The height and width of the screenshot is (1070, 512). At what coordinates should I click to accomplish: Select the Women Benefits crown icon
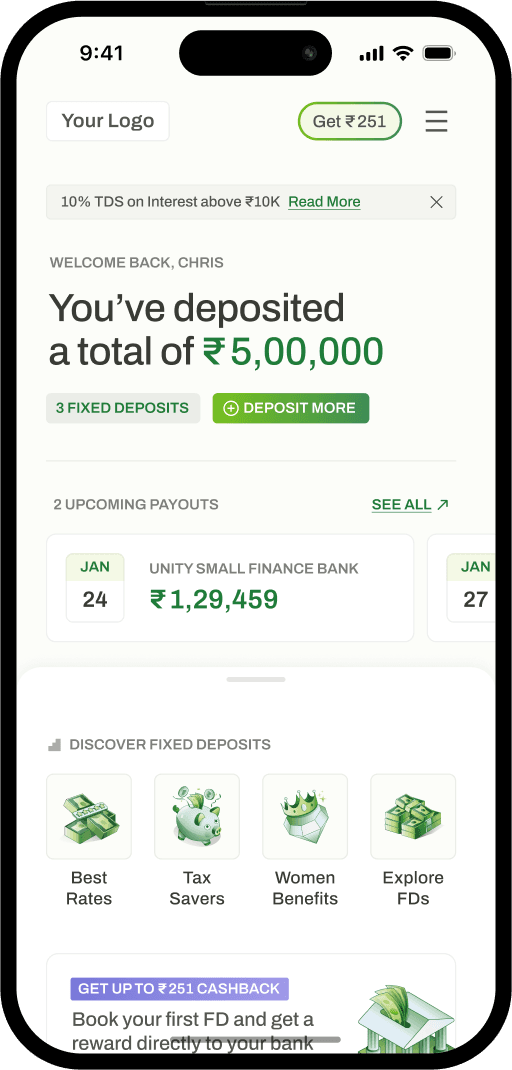305,816
